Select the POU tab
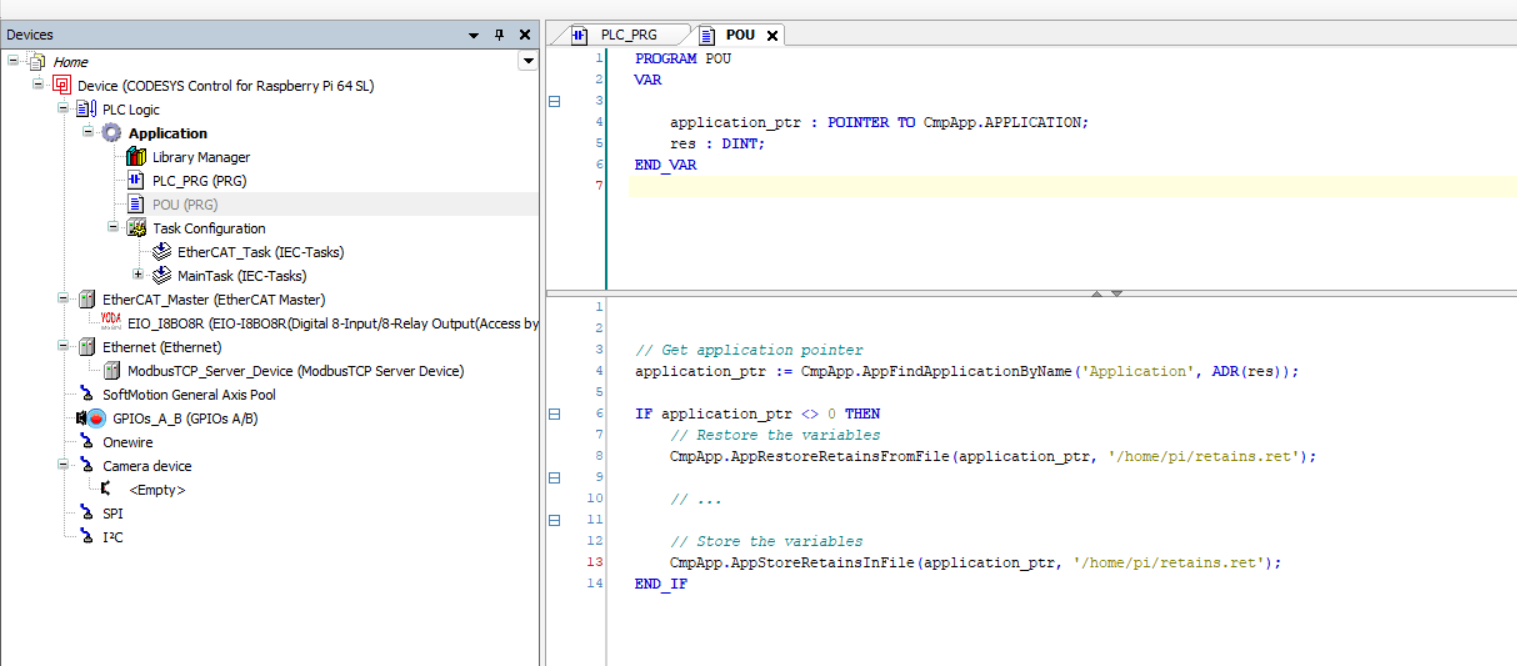 [x=738, y=34]
